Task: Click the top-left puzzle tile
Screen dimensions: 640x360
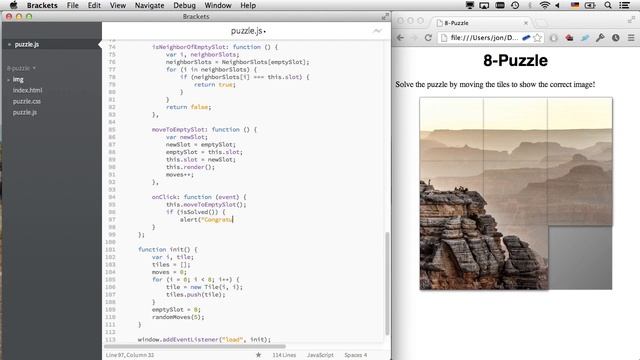Action: click(451, 129)
